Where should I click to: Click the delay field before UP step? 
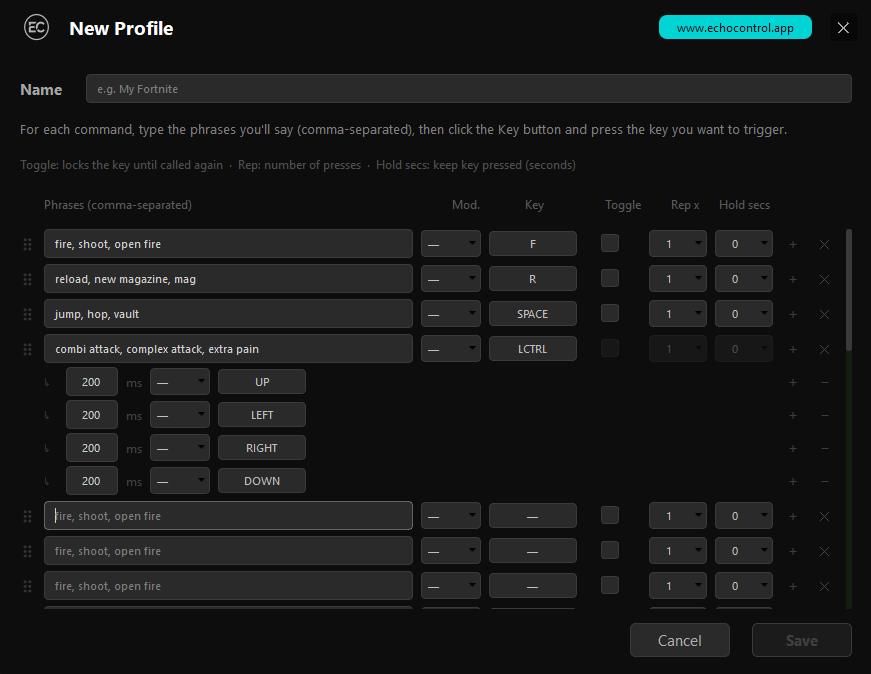(92, 382)
